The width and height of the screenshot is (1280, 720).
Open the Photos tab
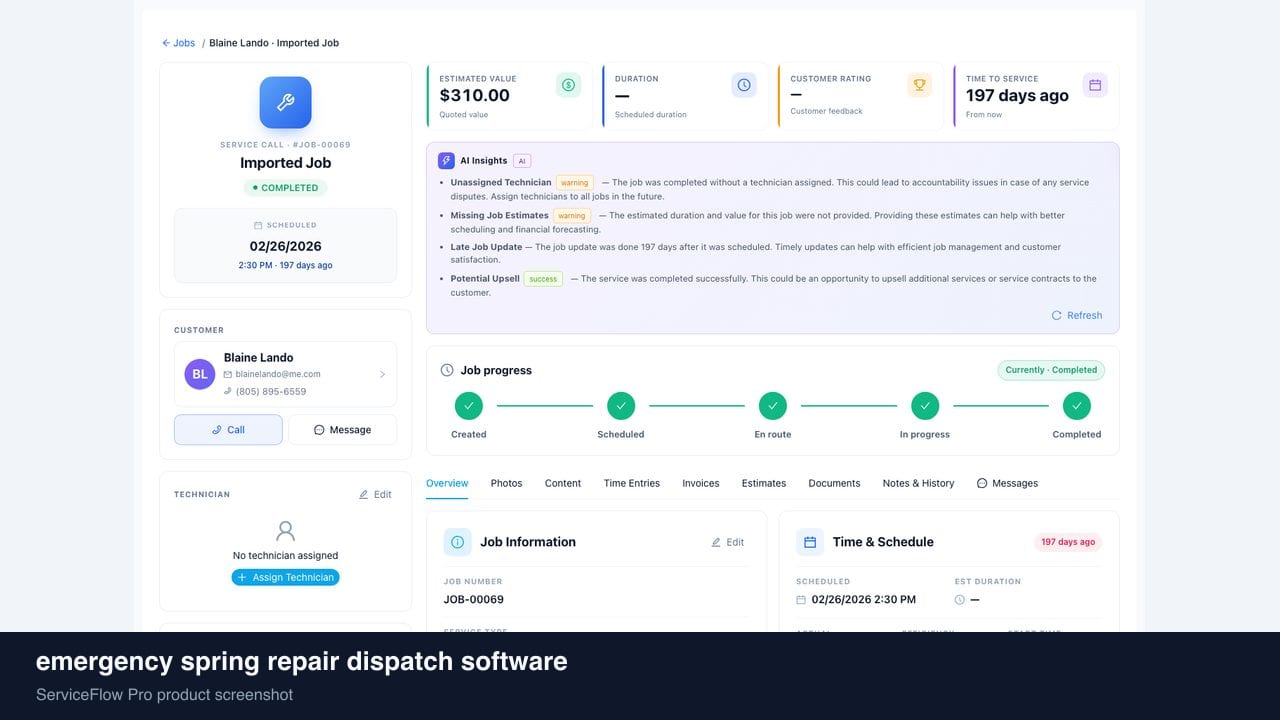coord(506,483)
